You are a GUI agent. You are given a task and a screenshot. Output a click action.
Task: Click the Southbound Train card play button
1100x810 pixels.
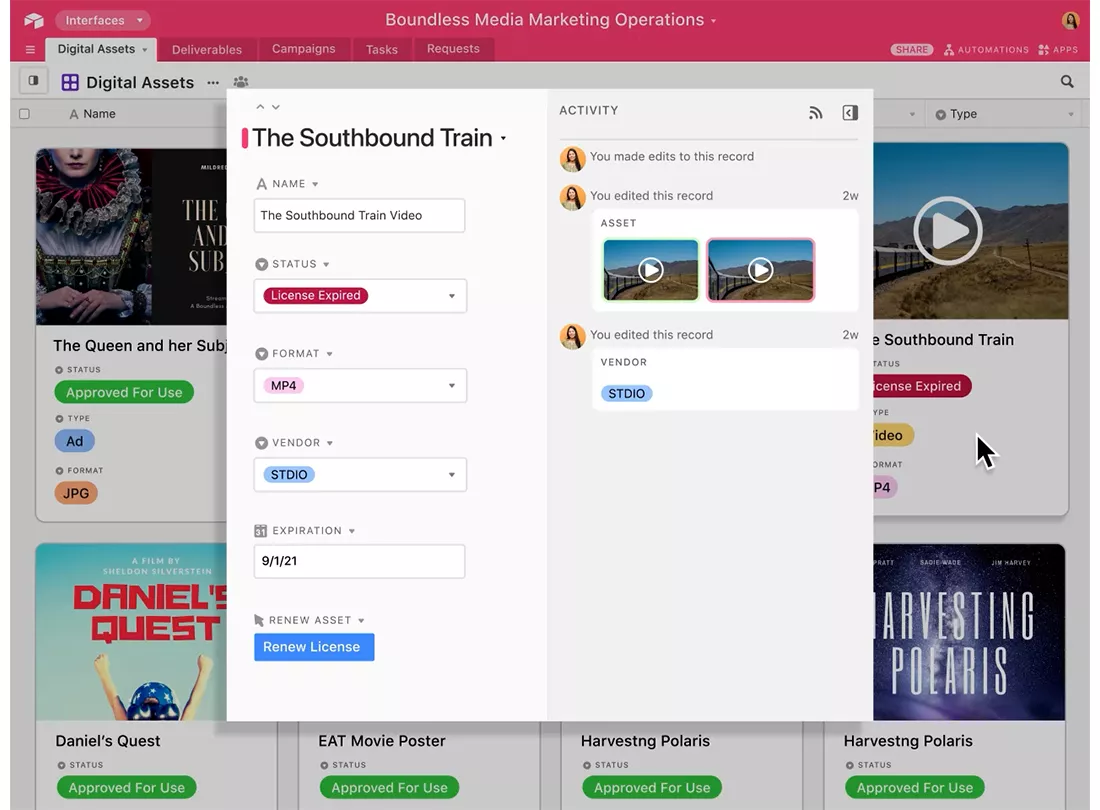coord(947,231)
